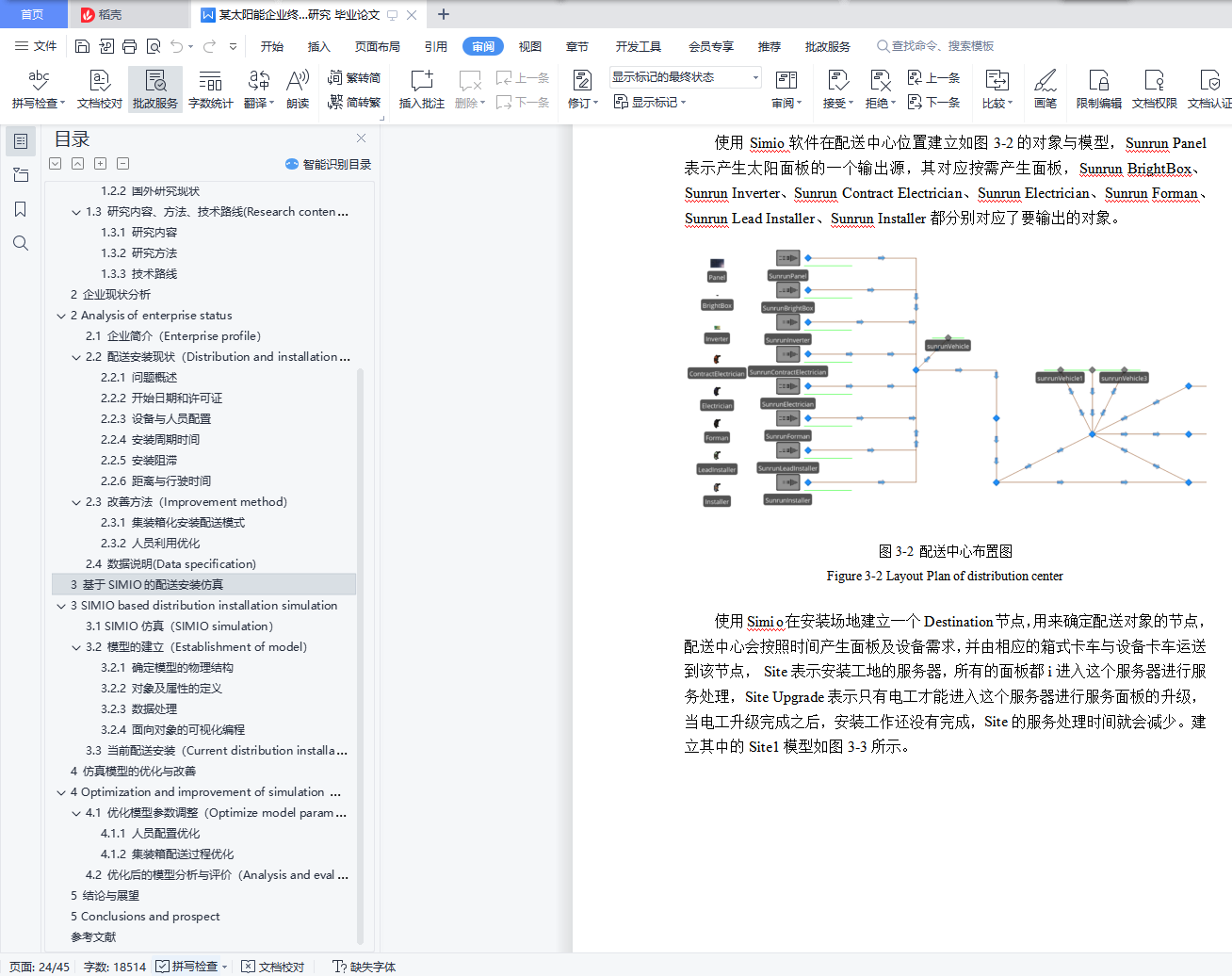
Task: Toggle 拼写检查 in the status bar
Action: [191, 967]
